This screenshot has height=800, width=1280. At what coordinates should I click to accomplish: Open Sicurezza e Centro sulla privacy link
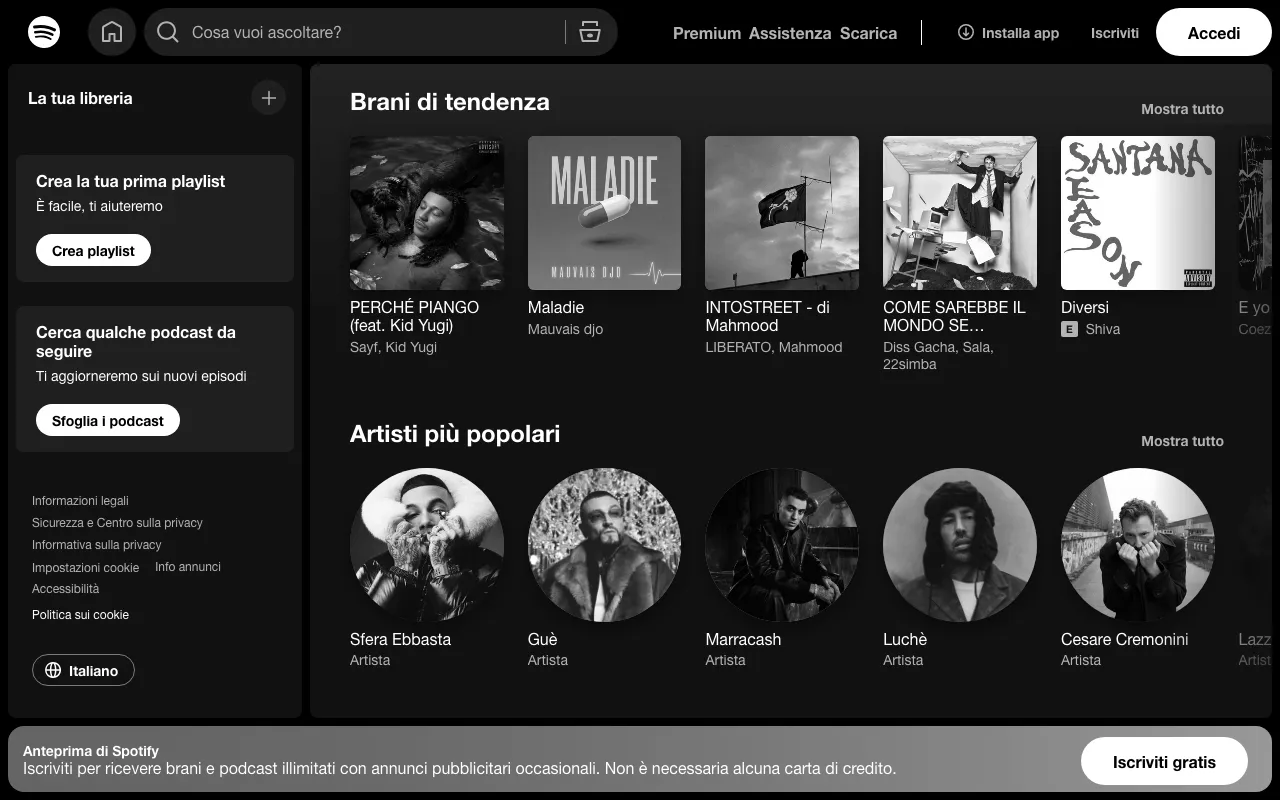pyautogui.click(x=117, y=523)
